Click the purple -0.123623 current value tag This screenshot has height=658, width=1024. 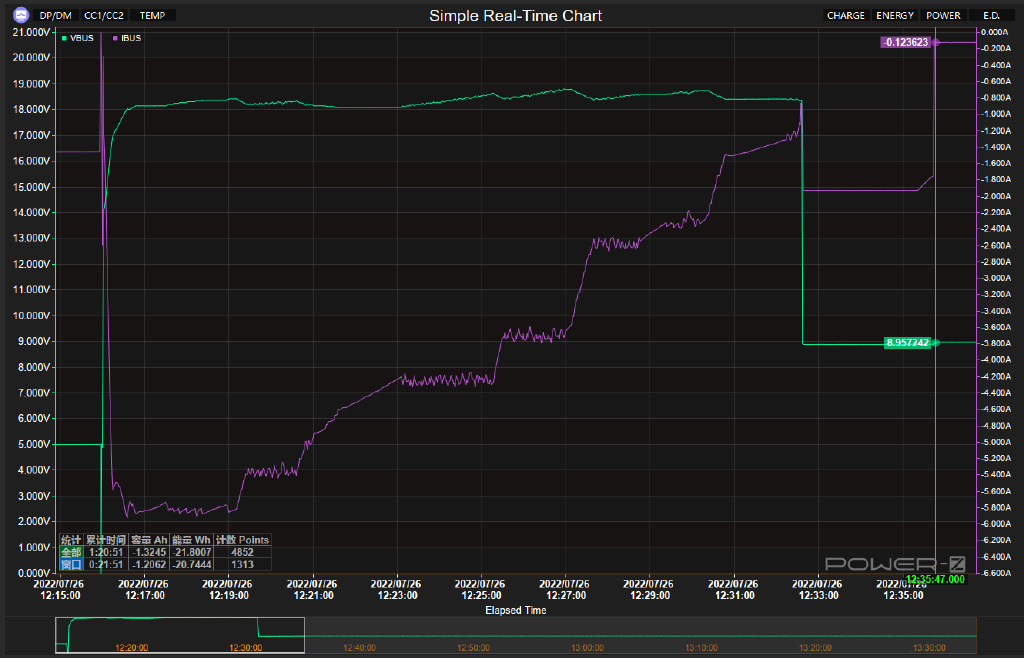tap(905, 42)
